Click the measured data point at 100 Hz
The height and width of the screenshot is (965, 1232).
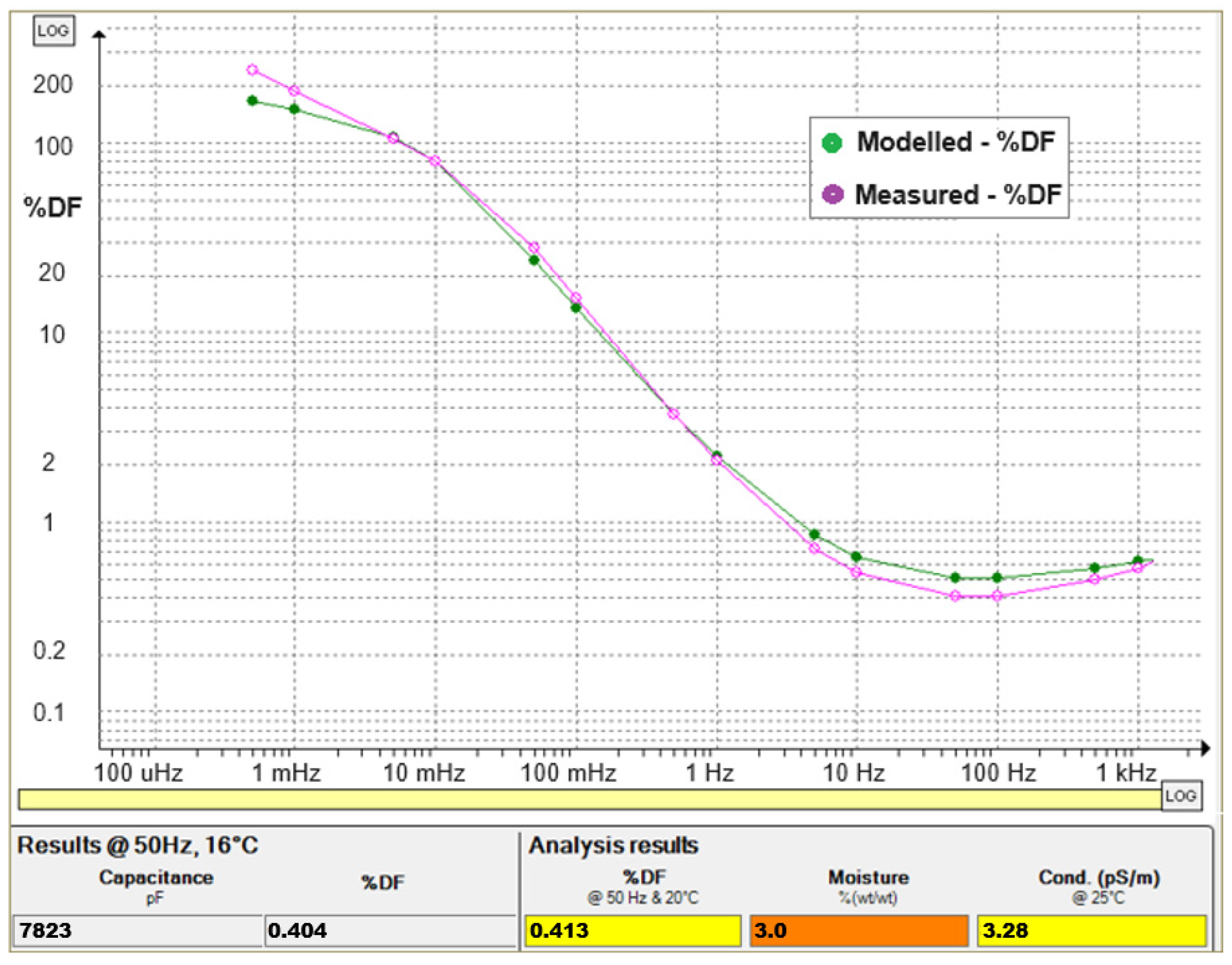tap(997, 596)
